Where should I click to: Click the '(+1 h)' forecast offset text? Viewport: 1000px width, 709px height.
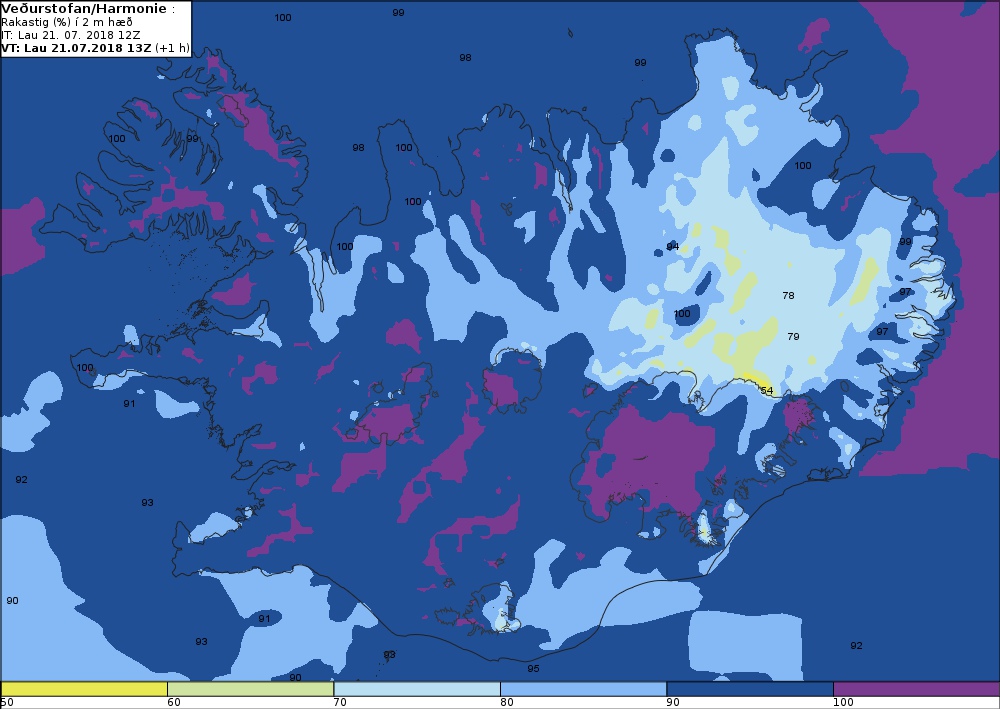point(172,48)
